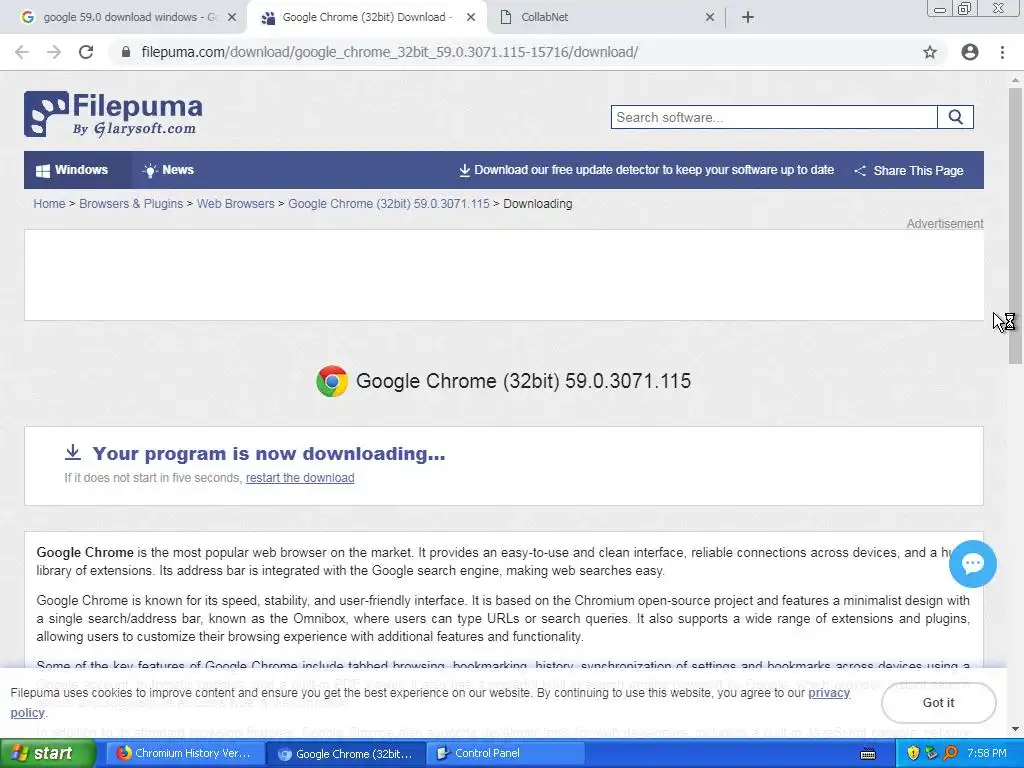Click the Google Chrome (32bit) 59.0.3071.115 title
This screenshot has width=1024, height=768.
523,381
